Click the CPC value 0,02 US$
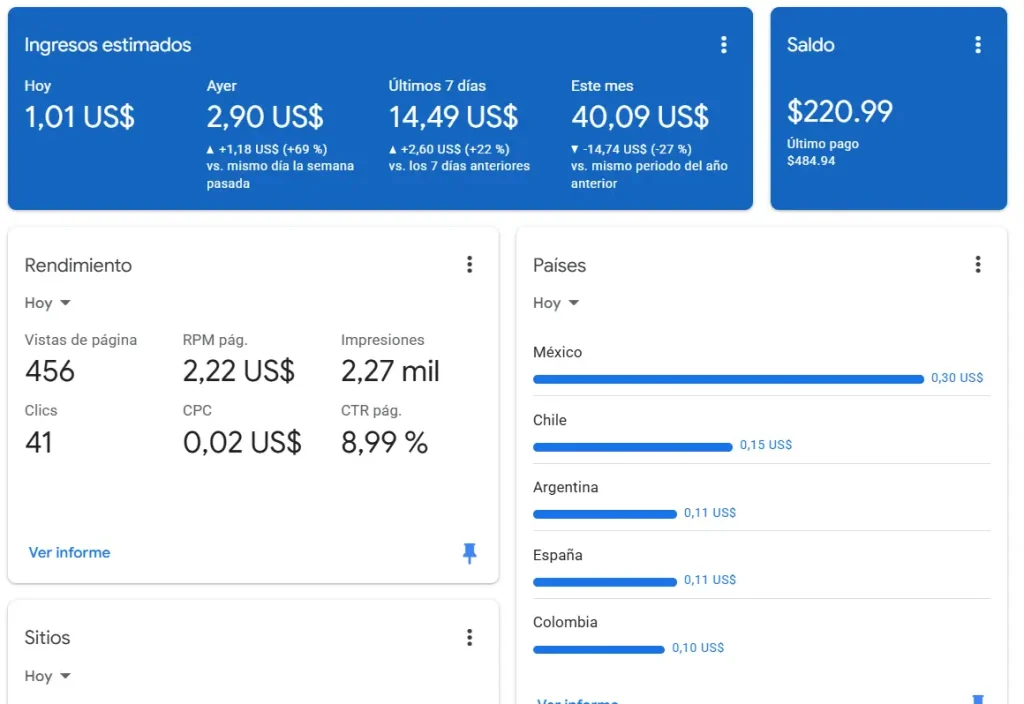This screenshot has width=1024, height=704. point(242,443)
